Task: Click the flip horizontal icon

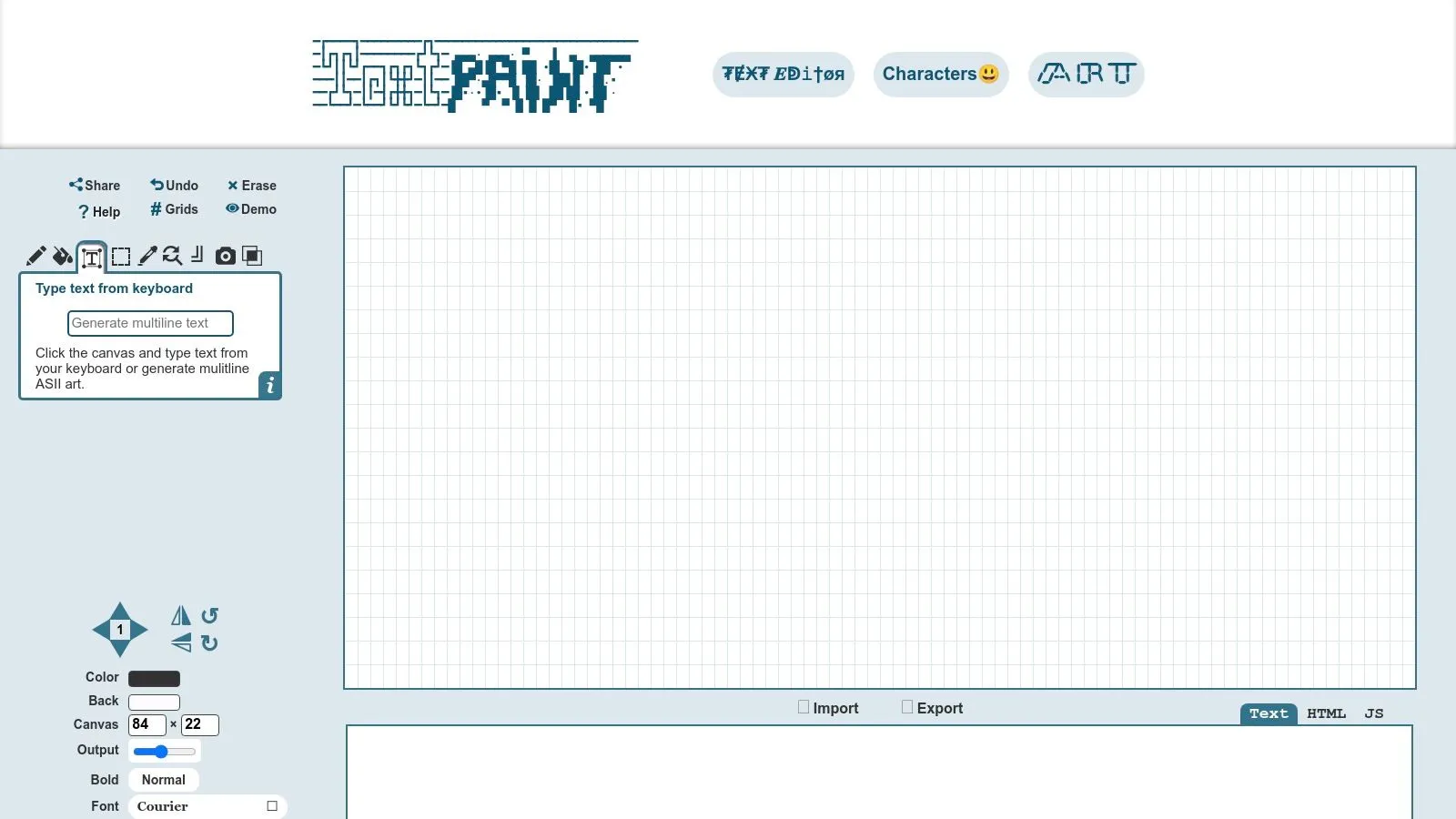Action: coord(180,615)
